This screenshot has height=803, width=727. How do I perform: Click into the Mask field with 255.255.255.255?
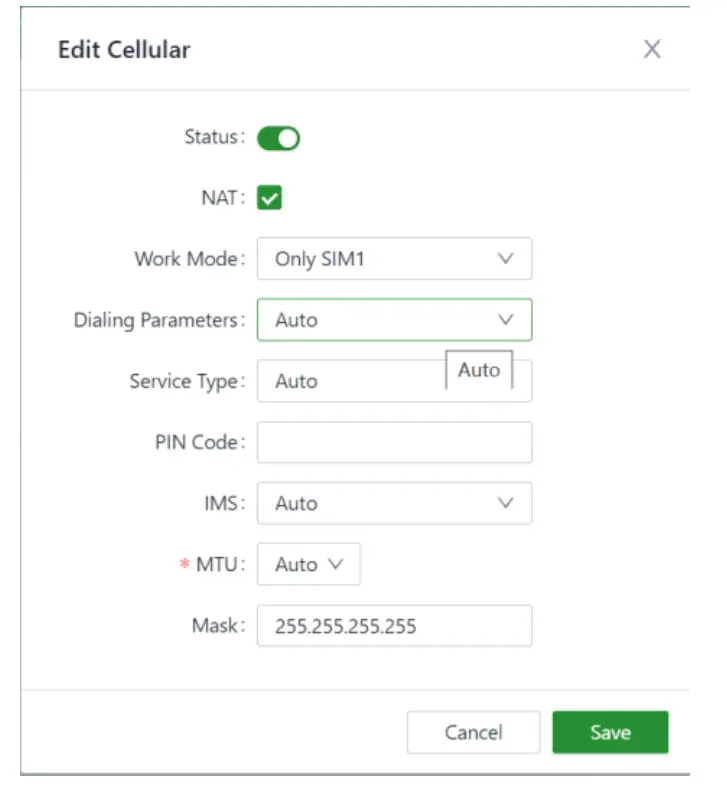pos(393,626)
